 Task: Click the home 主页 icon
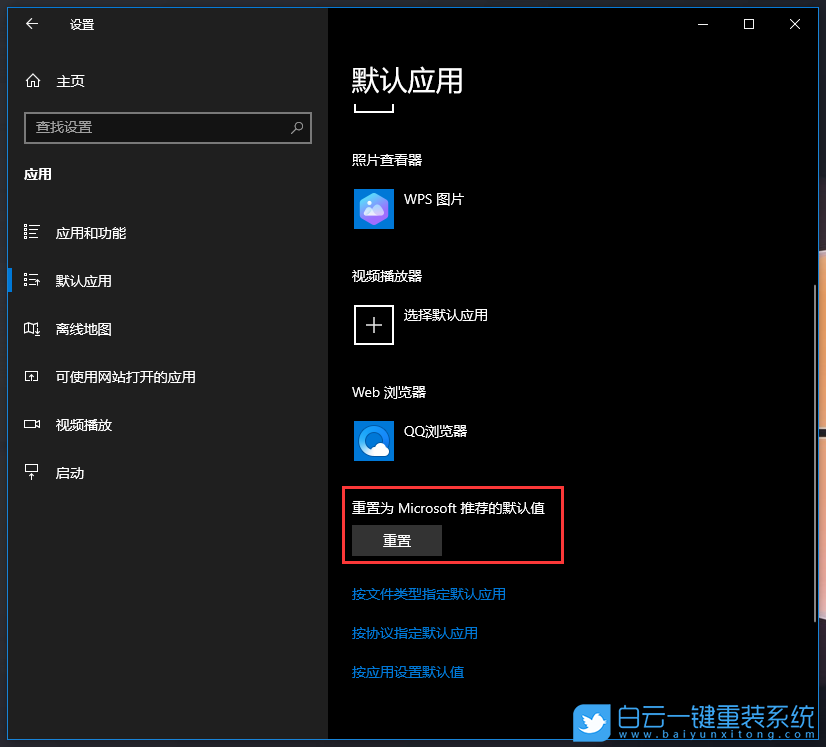[x=33, y=81]
